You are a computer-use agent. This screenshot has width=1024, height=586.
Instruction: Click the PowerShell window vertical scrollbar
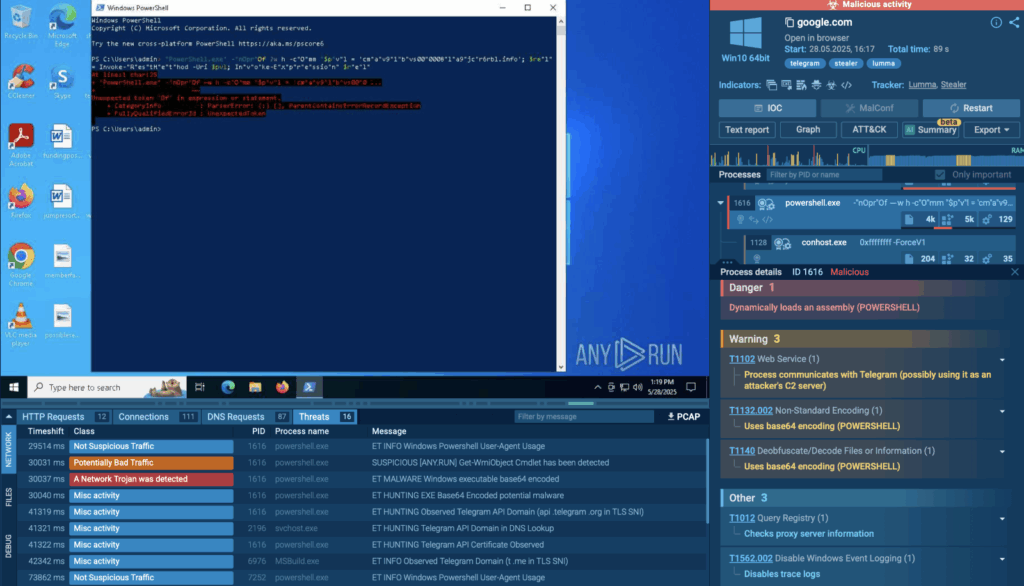[x=560, y=195]
